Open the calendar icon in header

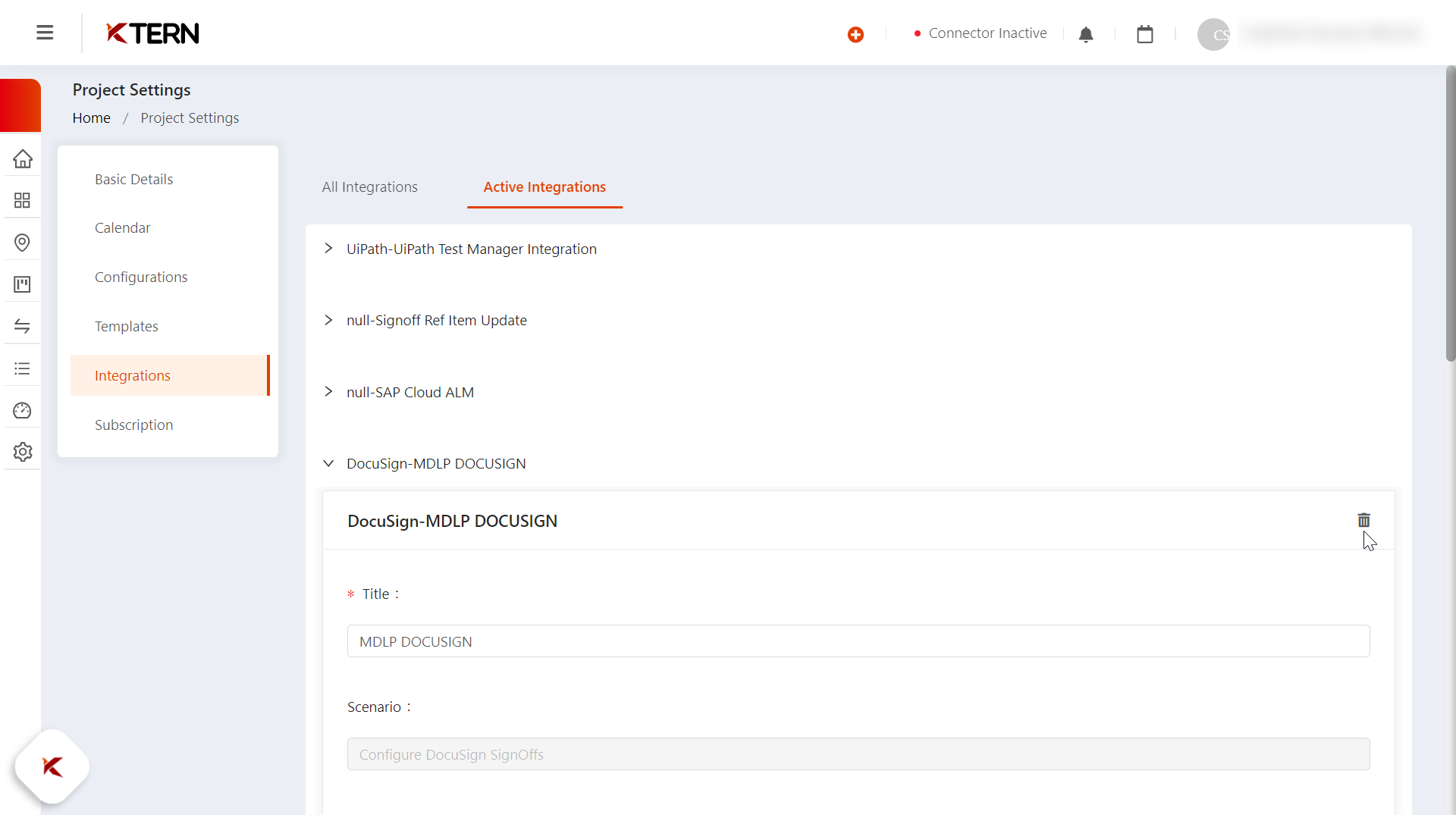pyautogui.click(x=1145, y=34)
